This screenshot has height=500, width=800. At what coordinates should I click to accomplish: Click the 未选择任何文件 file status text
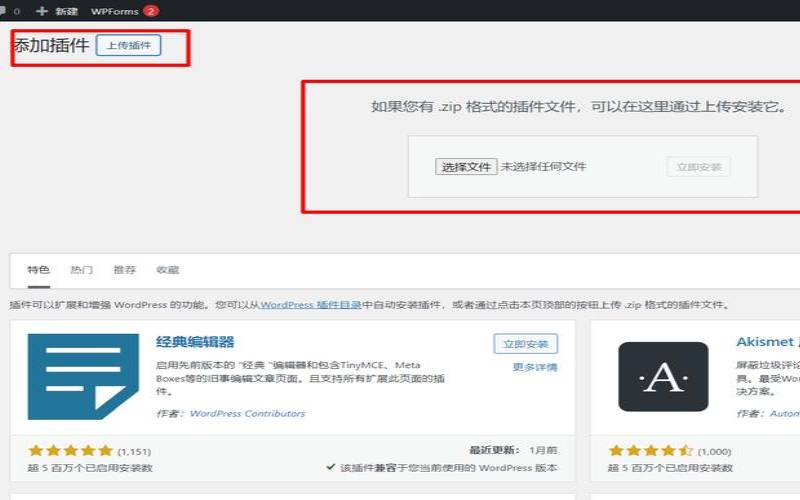click(543, 166)
